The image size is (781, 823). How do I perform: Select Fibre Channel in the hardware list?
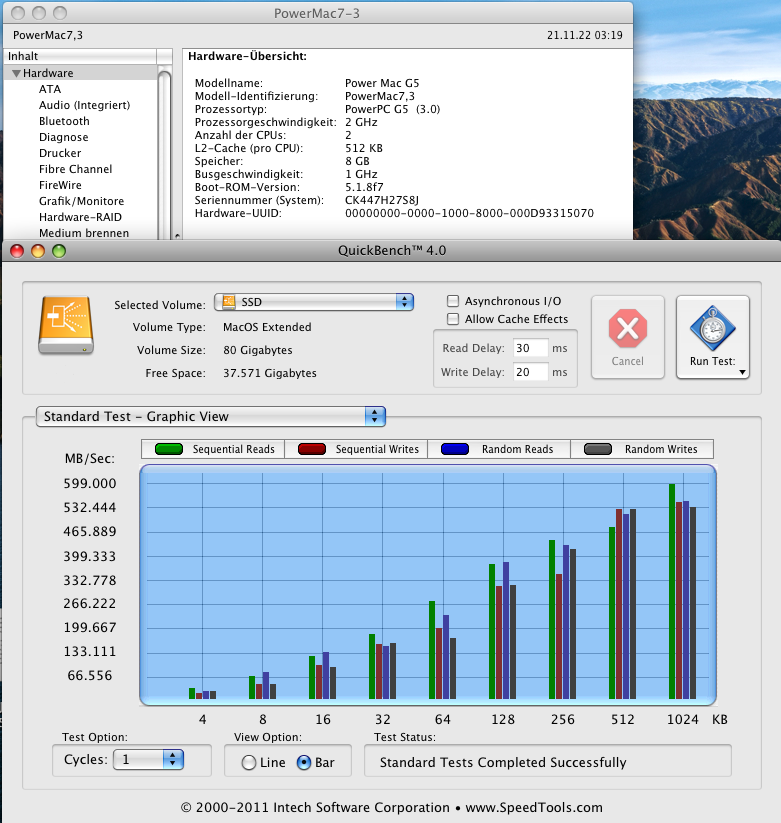coord(76,170)
